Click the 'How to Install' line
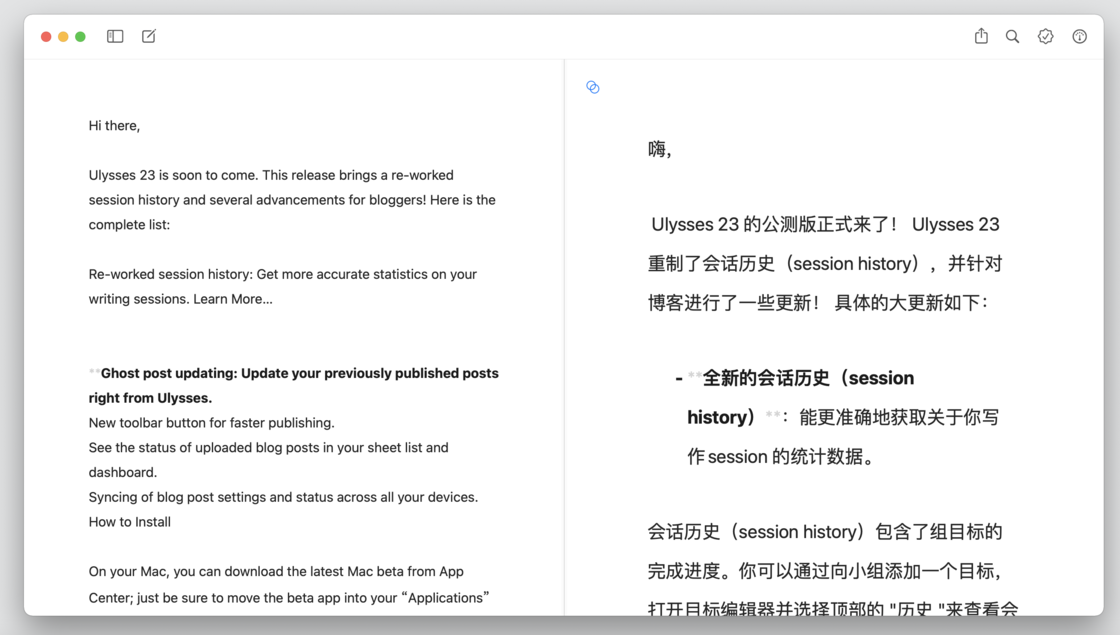Viewport: 1120px width, 635px height. [130, 522]
